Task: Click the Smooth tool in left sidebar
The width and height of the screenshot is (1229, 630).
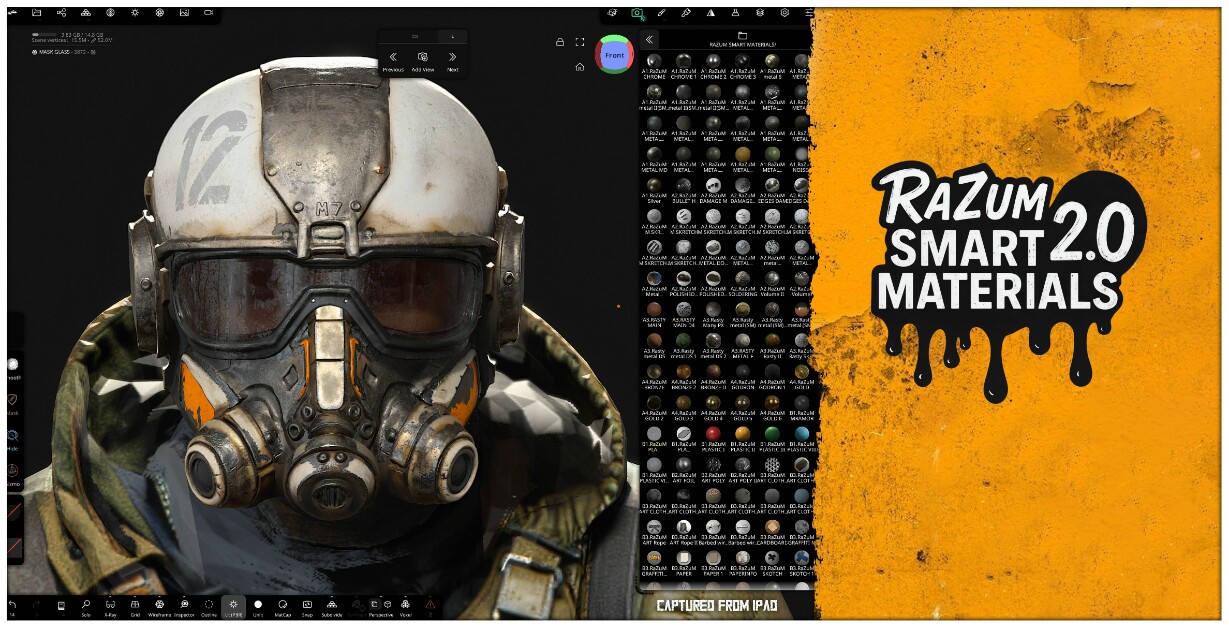Action: pyautogui.click(x=13, y=369)
